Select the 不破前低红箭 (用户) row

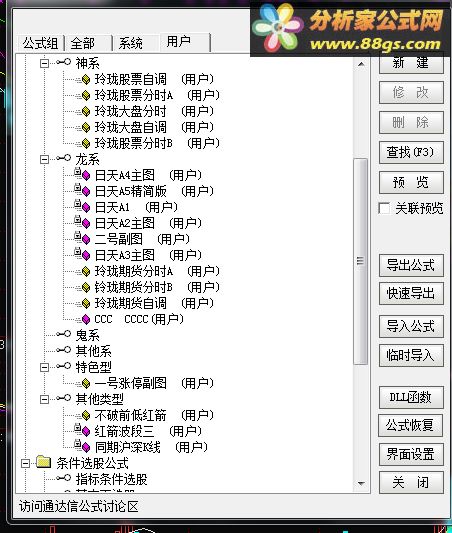pos(154,415)
